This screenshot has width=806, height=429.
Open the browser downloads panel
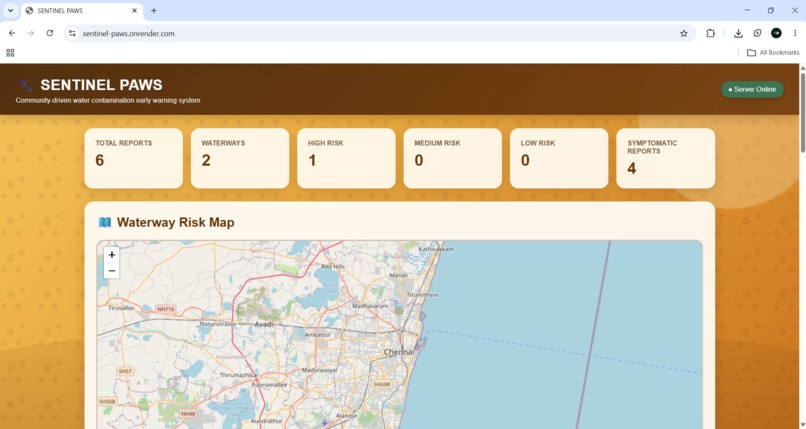[x=738, y=33]
